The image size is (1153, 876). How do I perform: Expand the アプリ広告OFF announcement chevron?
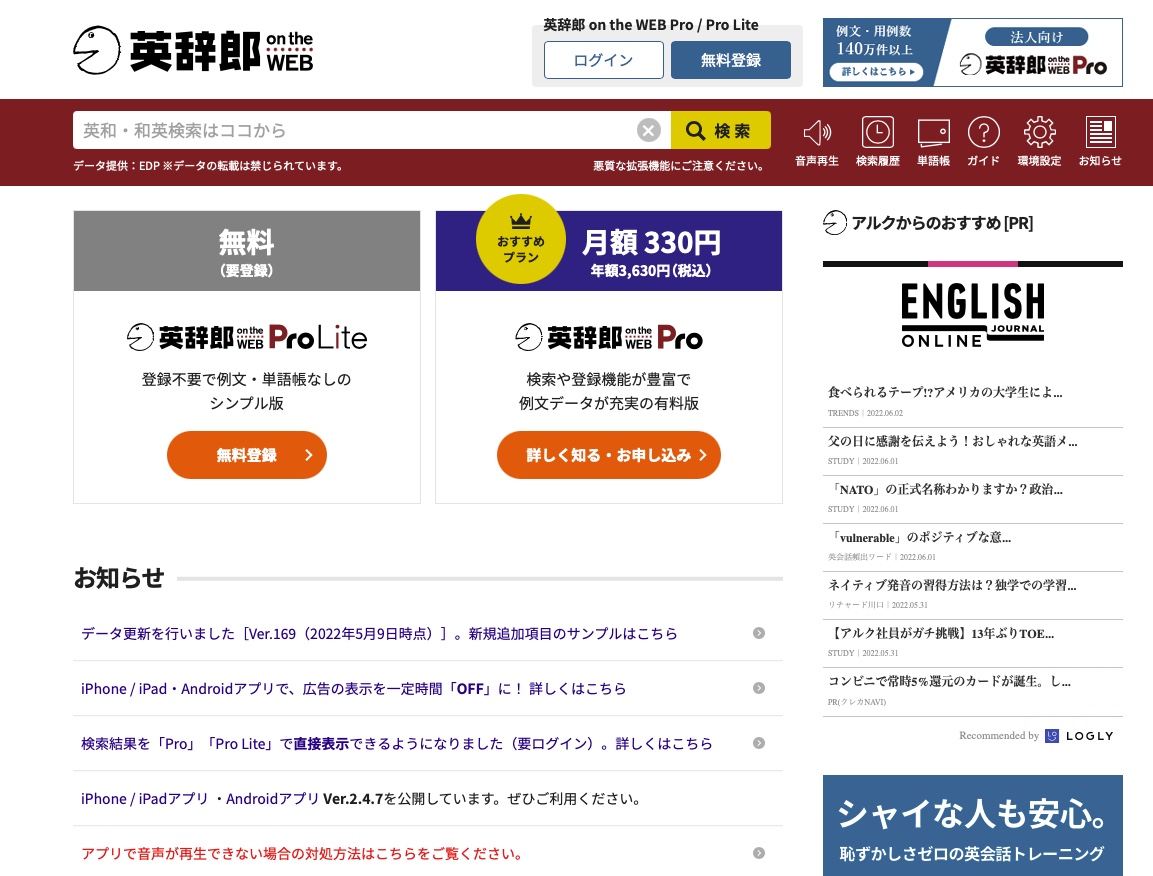(759, 688)
